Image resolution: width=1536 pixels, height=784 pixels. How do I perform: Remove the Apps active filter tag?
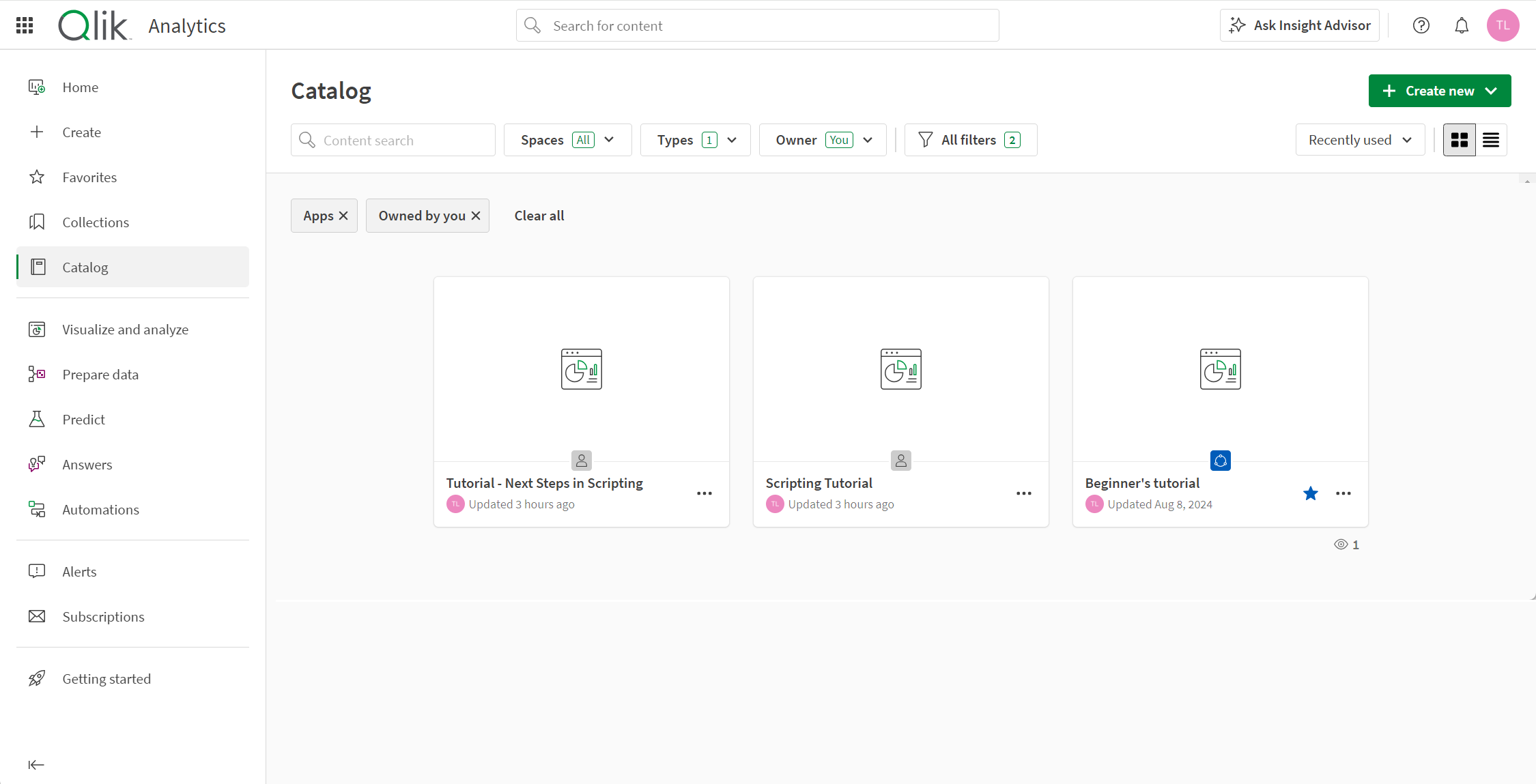(x=345, y=215)
